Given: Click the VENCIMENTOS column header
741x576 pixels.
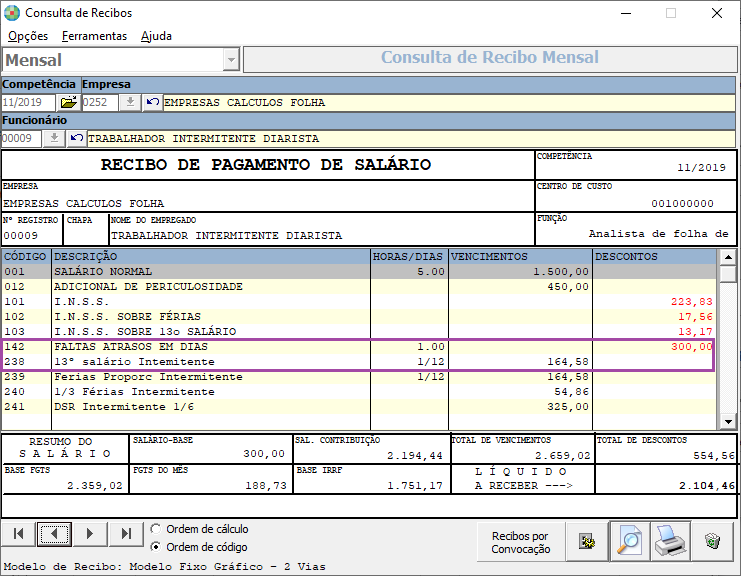Looking at the screenshot, I should pyautogui.click(x=520, y=257).
